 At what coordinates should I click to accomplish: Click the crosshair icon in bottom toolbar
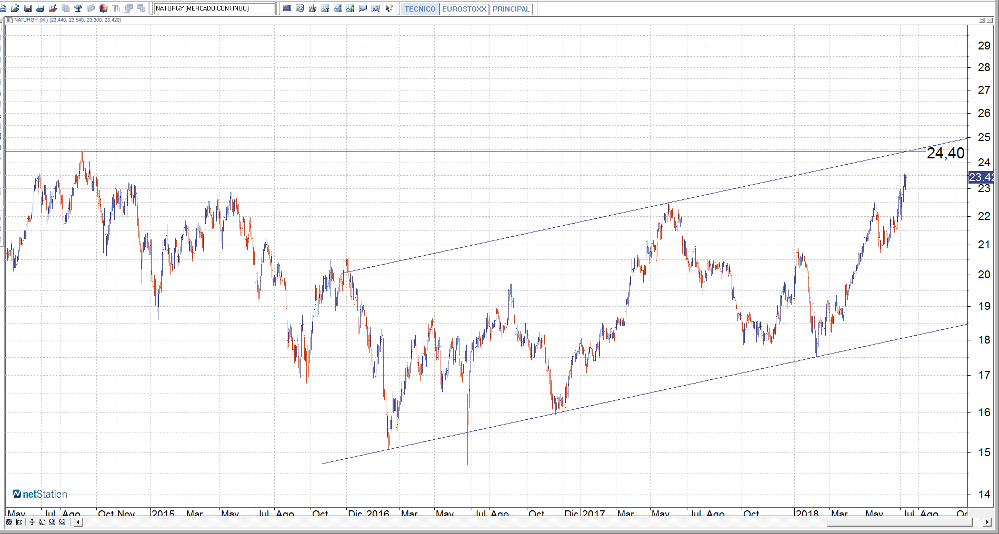(x=32, y=522)
